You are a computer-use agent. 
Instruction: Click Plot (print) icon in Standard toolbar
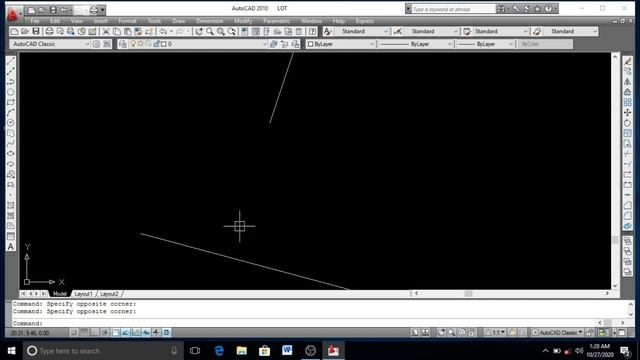[49, 31]
